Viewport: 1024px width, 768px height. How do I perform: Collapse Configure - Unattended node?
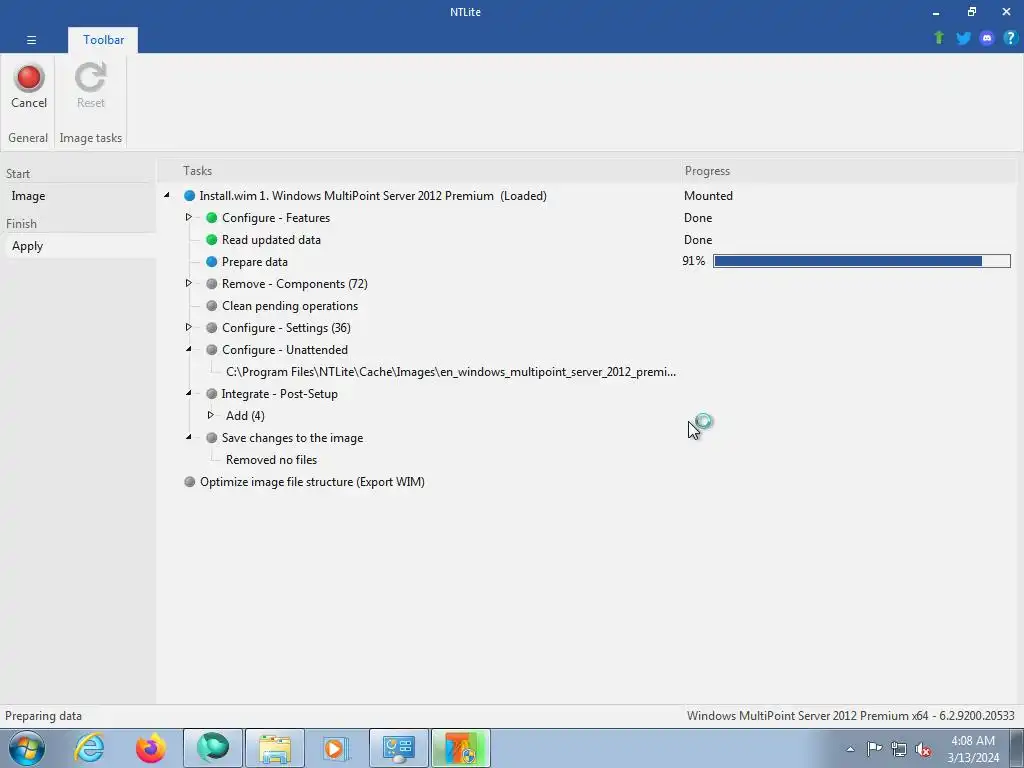(x=188, y=349)
